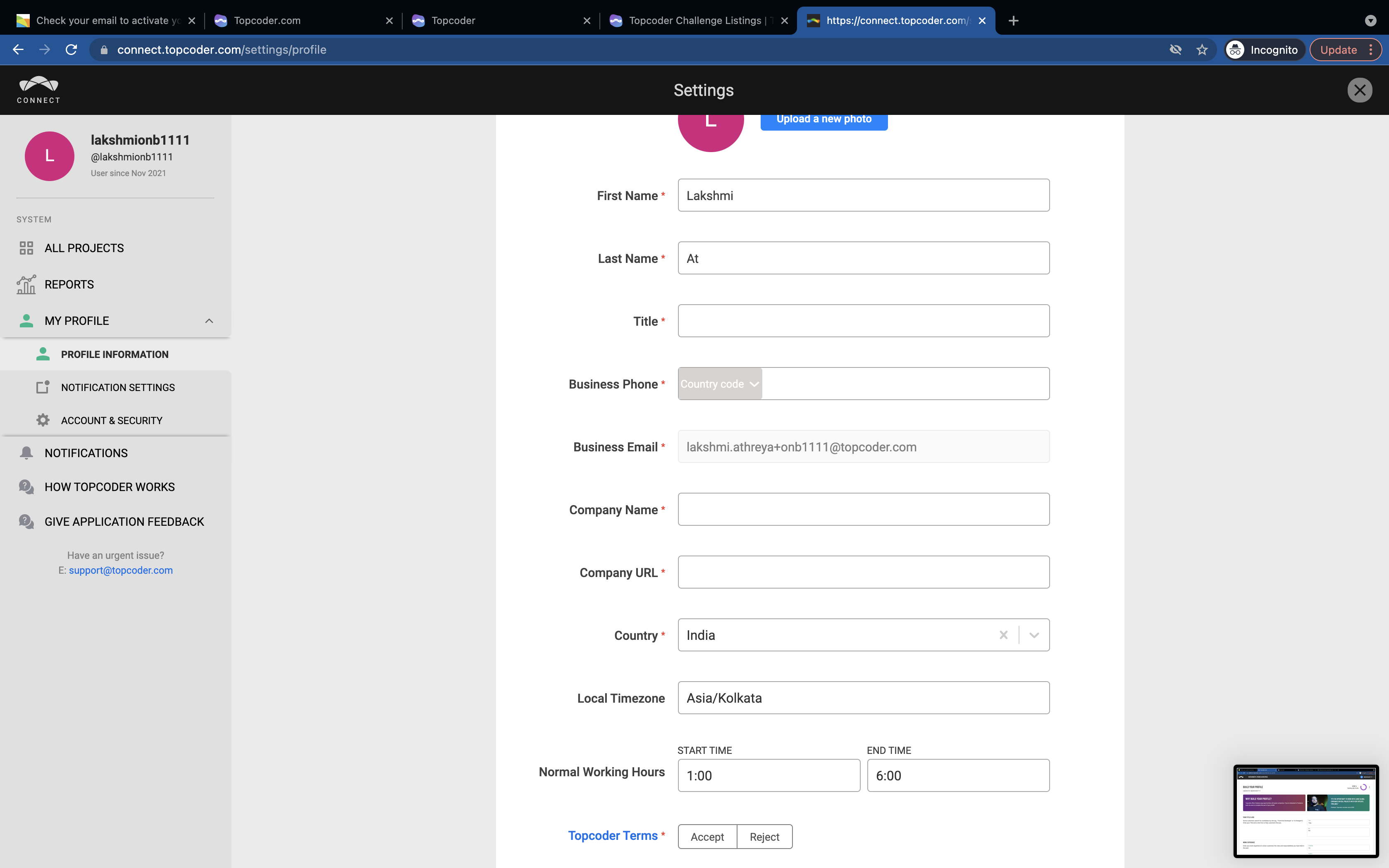This screenshot has width=1389, height=868.
Task: Click the Local Timezone field
Action: tap(863, 698)
